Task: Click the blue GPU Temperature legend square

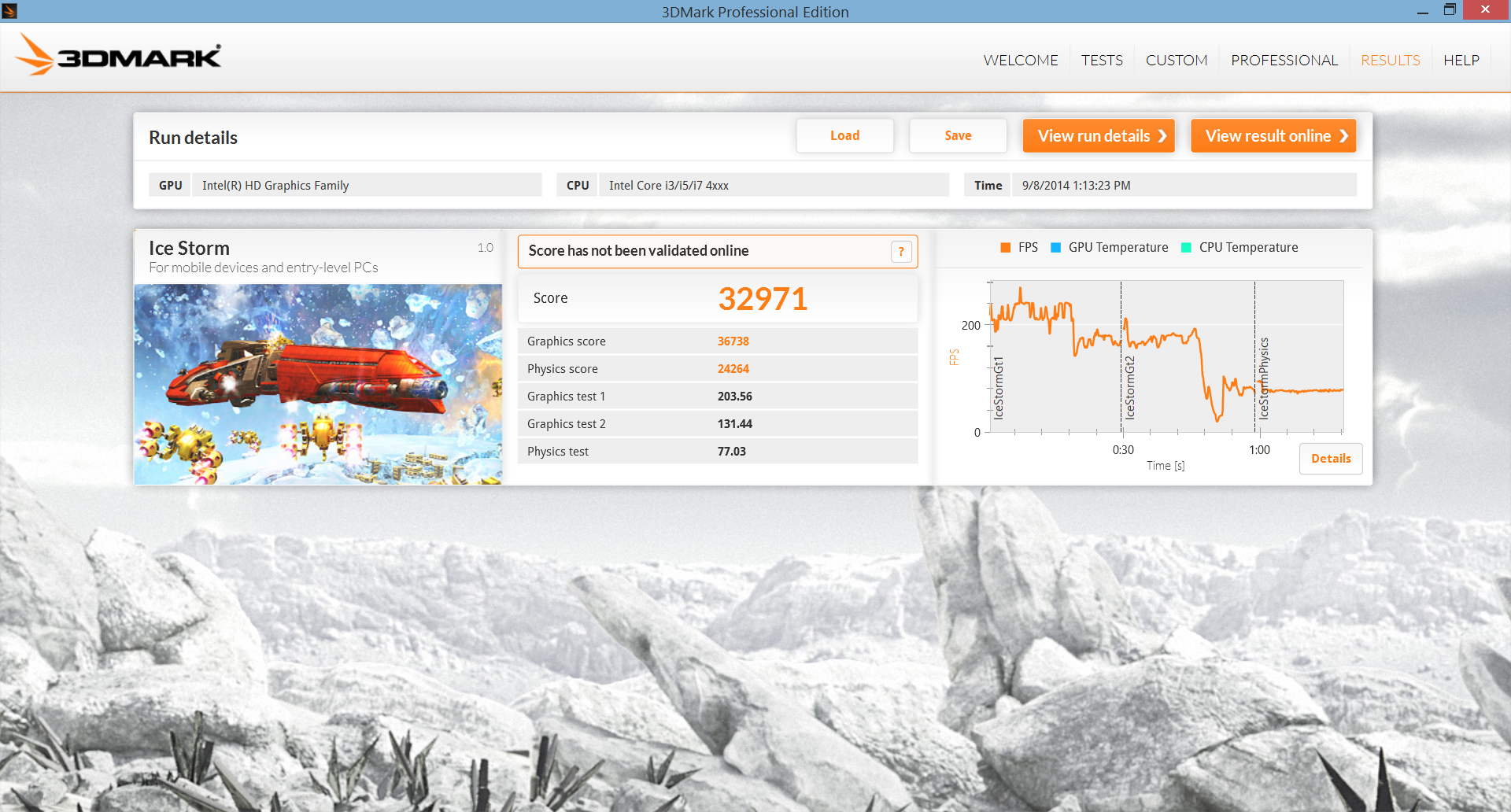Action: 1056,248
